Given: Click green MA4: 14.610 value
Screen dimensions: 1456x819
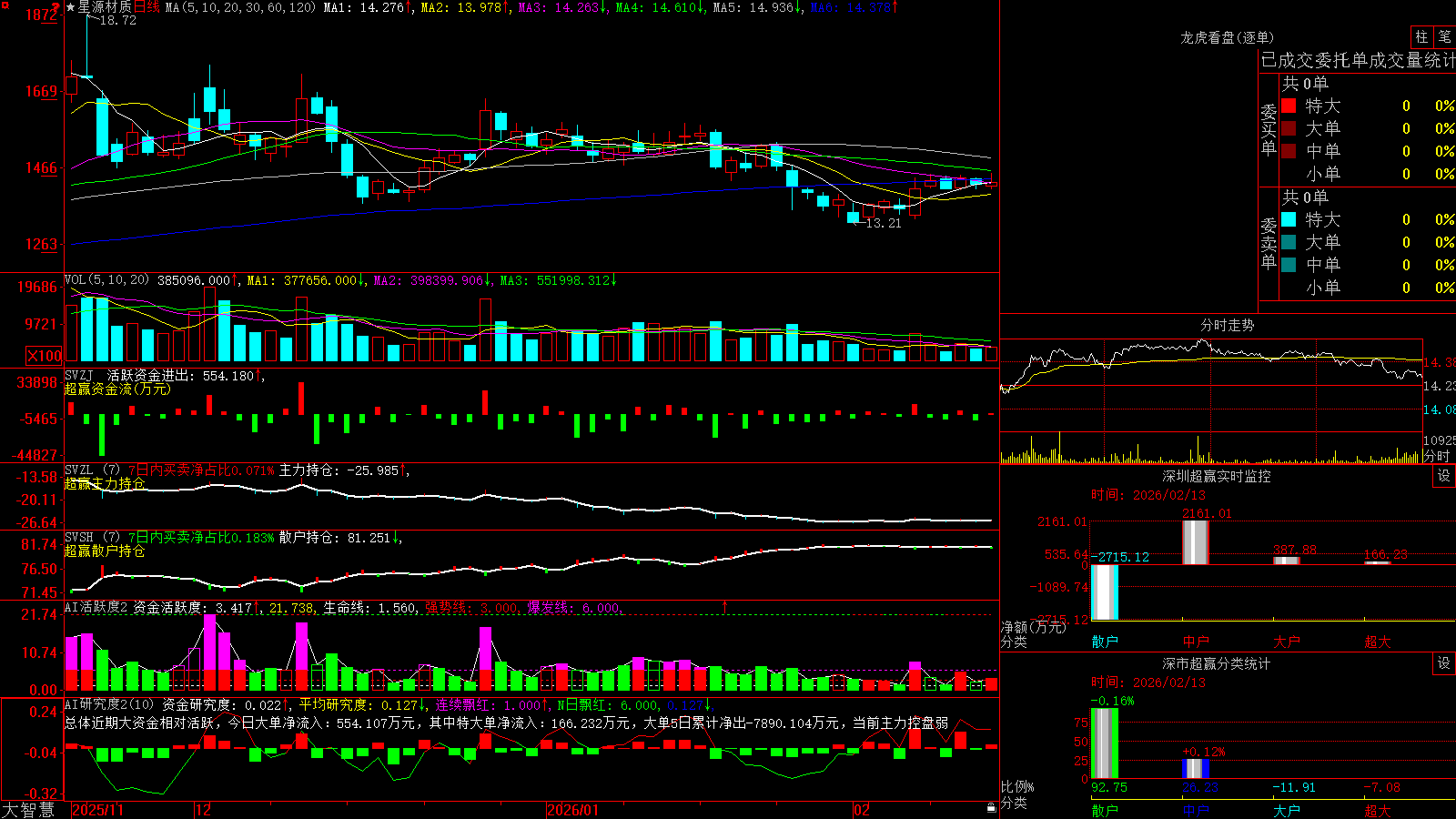Looking at the screenshot, I should tap(657, 7).
